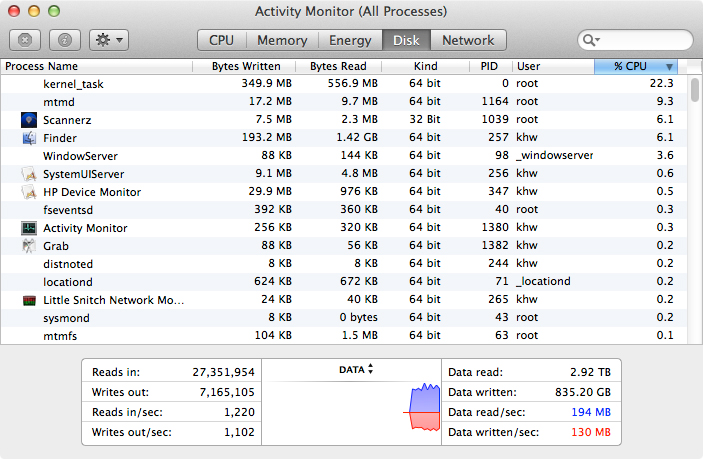Viewport: 703px width, 459px height.
Task: Select the sysmond process row
Action: pos(343,317)
